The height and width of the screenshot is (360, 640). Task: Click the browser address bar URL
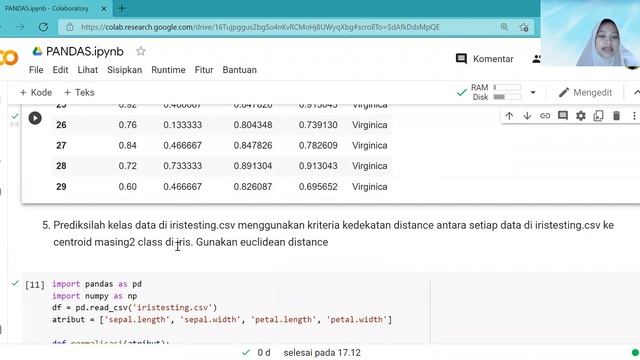tap(260, 27)
